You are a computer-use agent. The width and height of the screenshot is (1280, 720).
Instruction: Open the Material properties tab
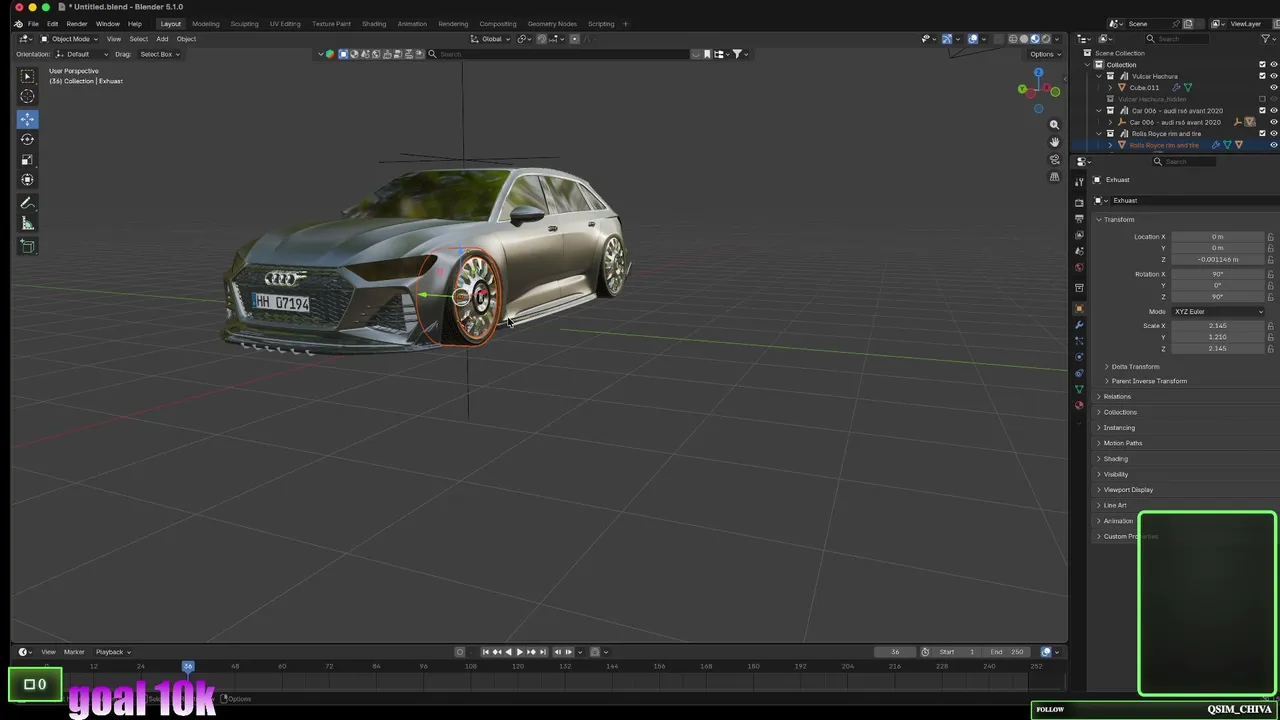[x=1079, y=405]
